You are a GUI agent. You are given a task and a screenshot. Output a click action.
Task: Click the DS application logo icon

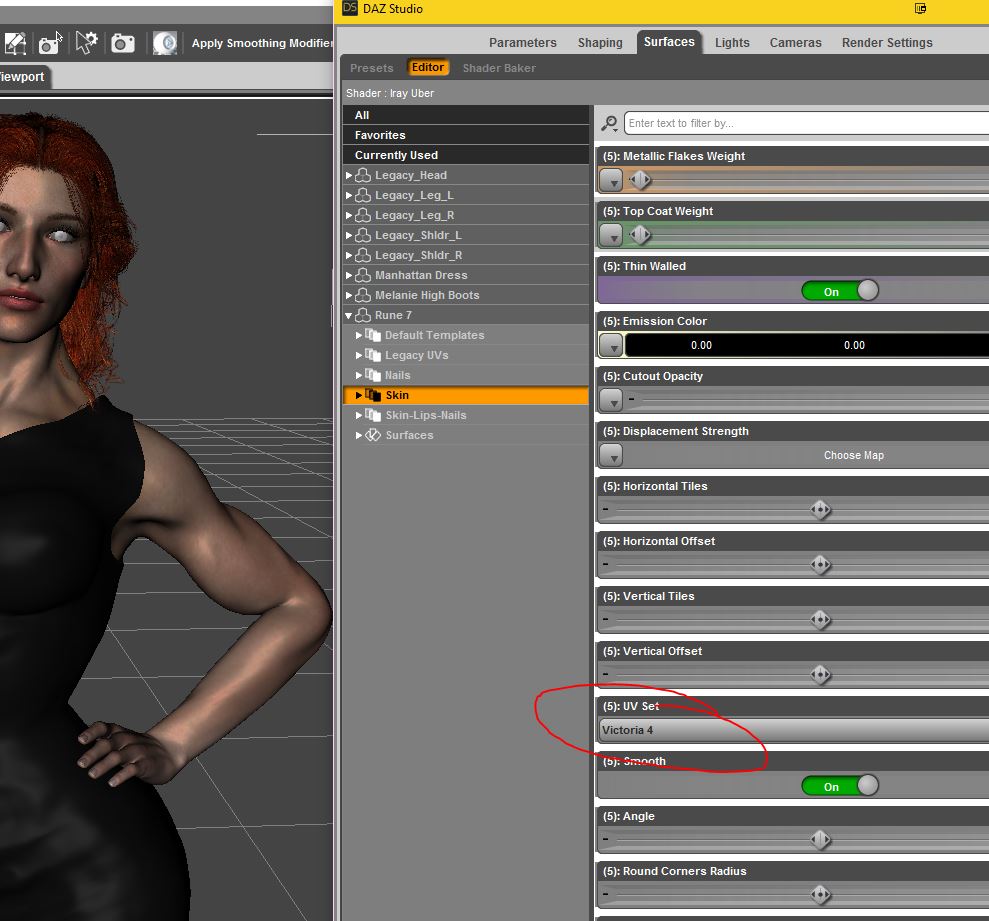point(349,8)
